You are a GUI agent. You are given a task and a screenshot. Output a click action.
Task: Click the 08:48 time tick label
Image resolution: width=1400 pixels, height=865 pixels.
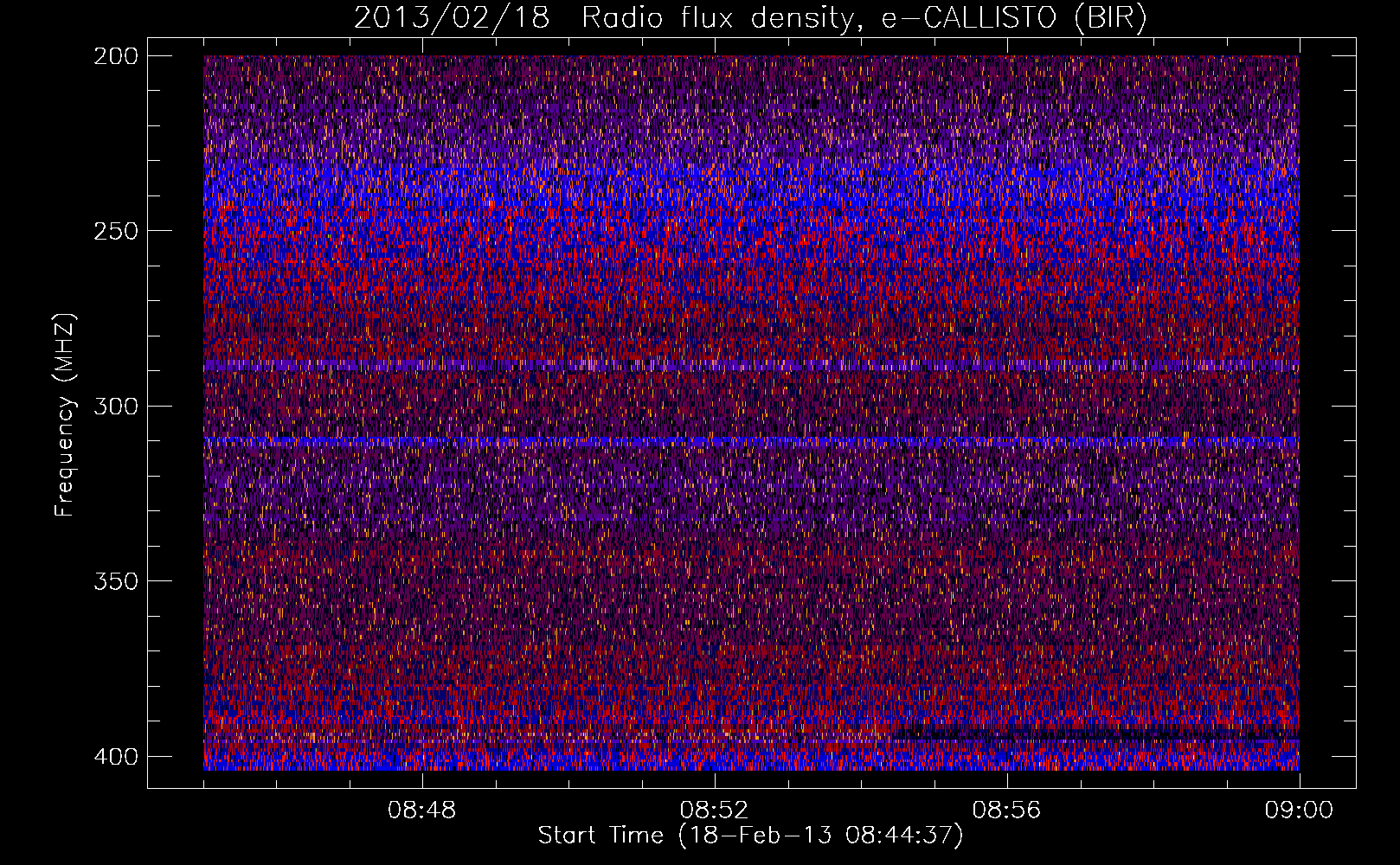coord(422,811)
